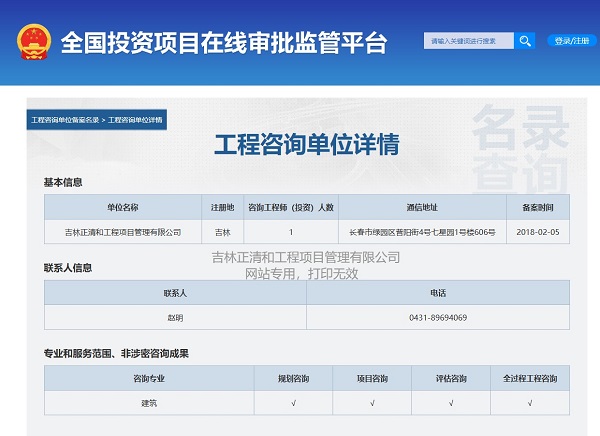This screenshot has width=600, height=436.
Task: Click the magnifier search icon
Action: 525,41
